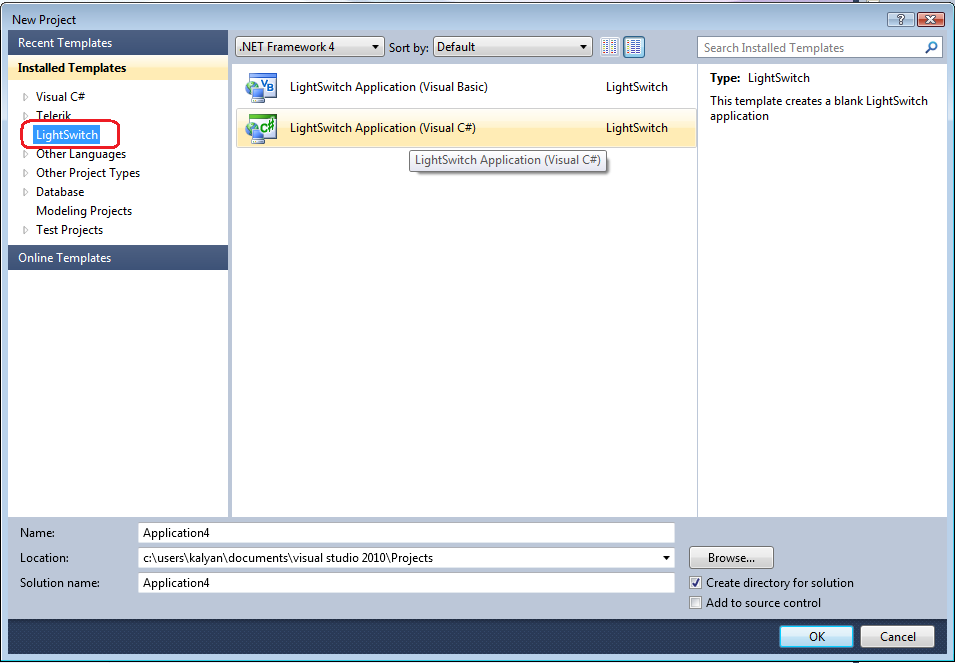Switch to small icons view
This screenshot has height=663, width=955.
point(610,47)
